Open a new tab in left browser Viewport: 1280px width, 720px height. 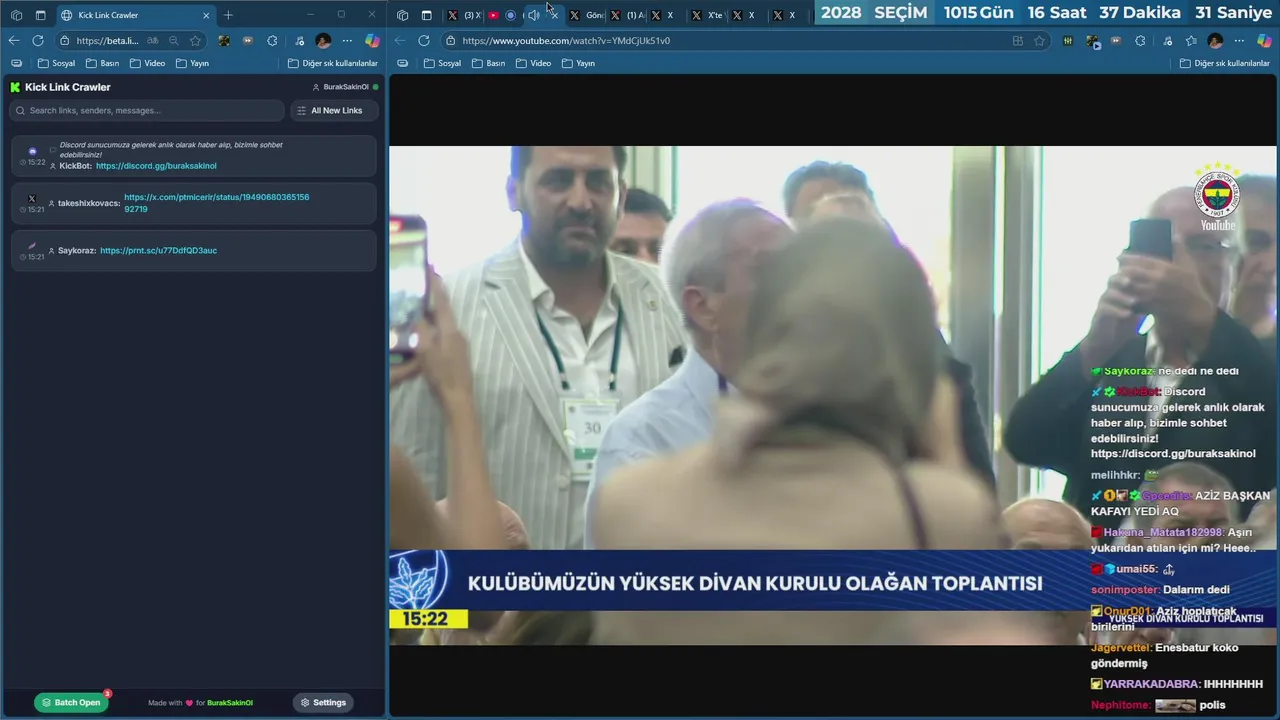click(x=228, y=15)
